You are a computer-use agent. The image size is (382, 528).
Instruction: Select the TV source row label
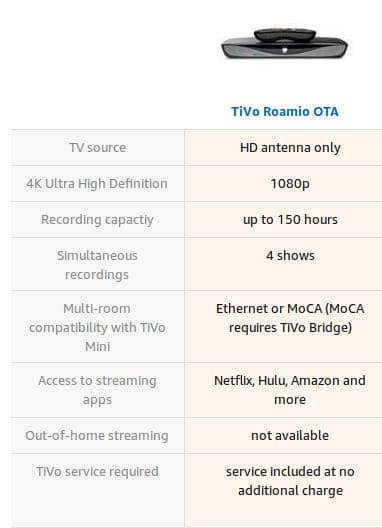[x=98, y=147]
